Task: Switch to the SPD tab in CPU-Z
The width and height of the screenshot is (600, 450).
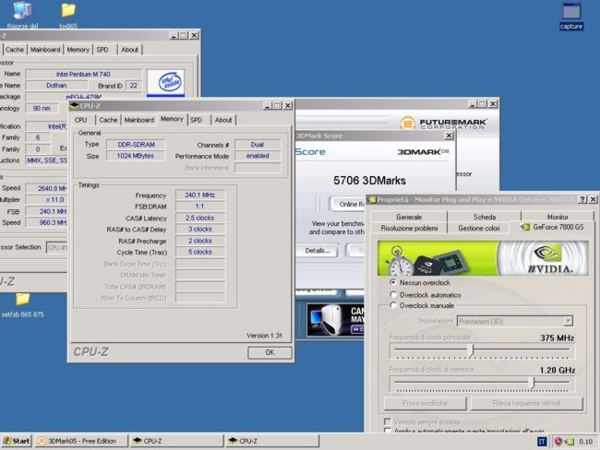Action: click(196, 120)
